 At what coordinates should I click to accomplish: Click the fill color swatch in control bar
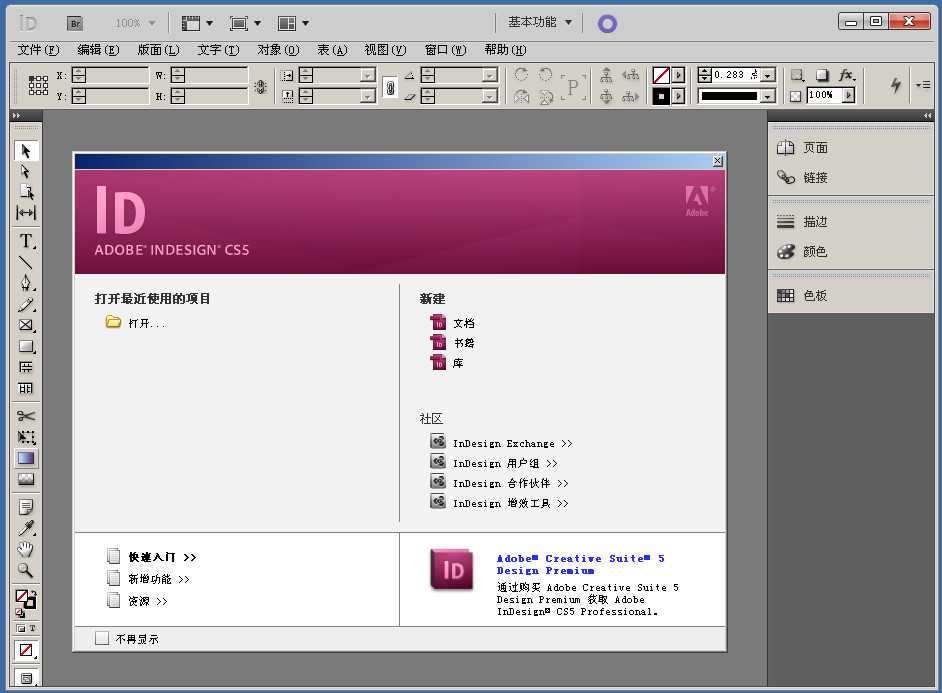click(x=661, y=76)
